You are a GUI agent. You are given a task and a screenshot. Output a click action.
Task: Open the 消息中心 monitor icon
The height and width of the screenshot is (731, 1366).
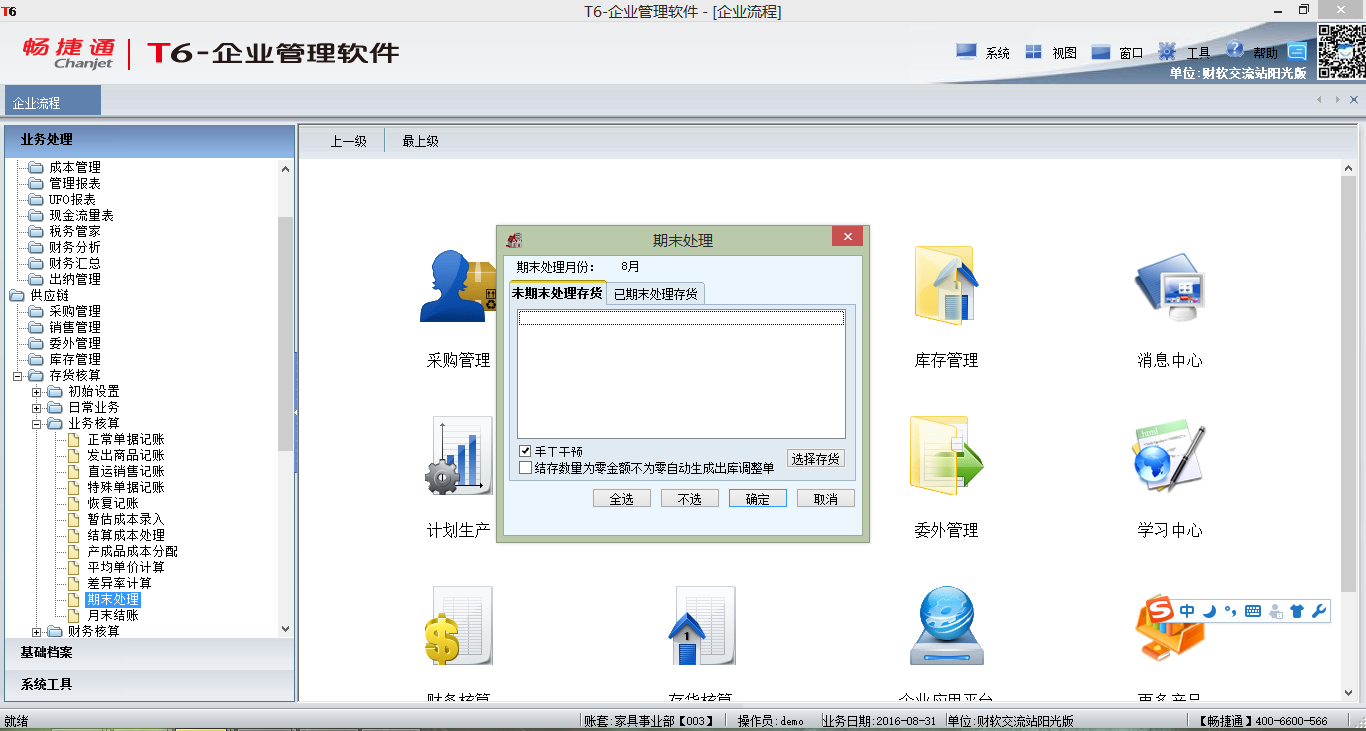(x=1169, y=286)
